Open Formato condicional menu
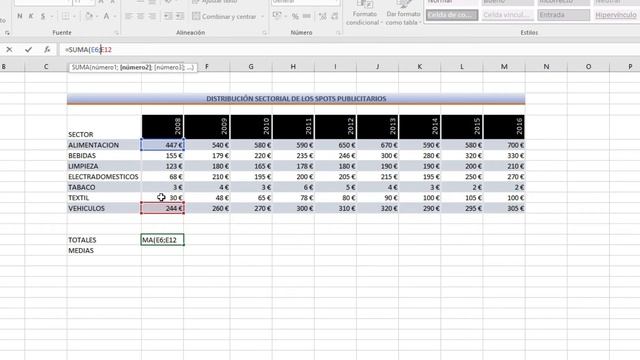 click(364, 13)
